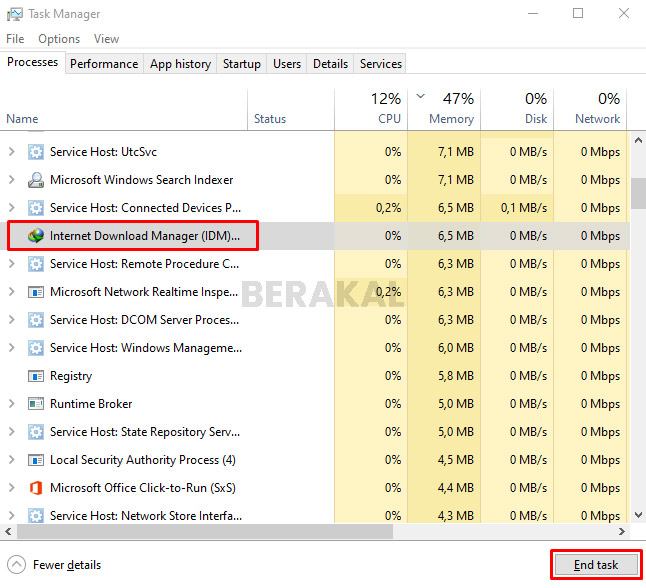Click the horizontal scrollbar thumb
Screen dimensions: 646x588
click(x=205, y=532)
